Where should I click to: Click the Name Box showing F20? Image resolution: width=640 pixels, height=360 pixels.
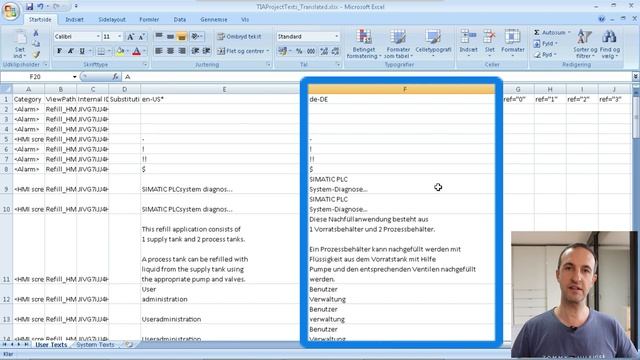click(x=36, y=77)
